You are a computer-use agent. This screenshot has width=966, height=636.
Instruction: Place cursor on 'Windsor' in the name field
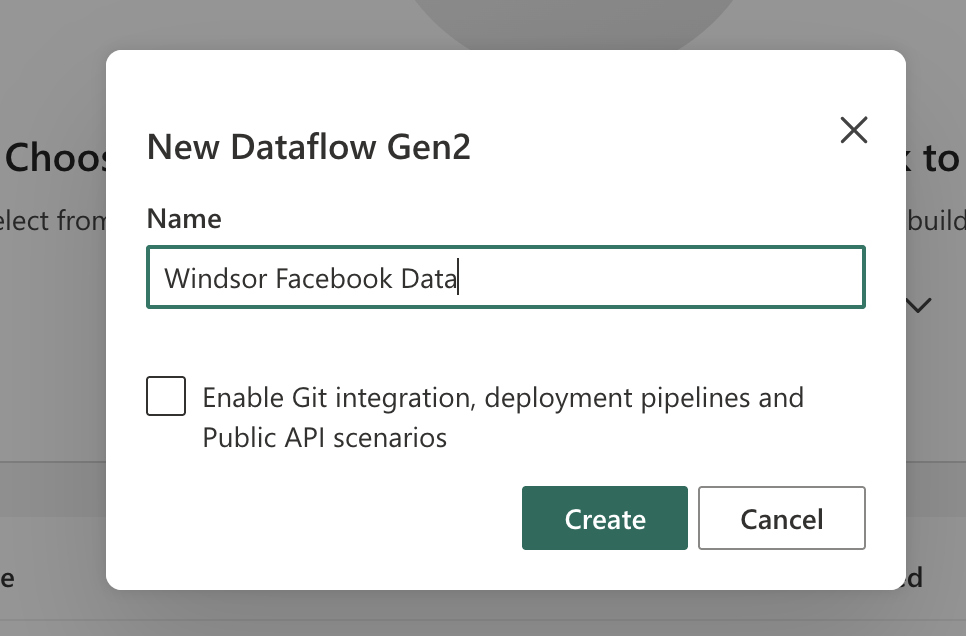click(x=215, y=278)
